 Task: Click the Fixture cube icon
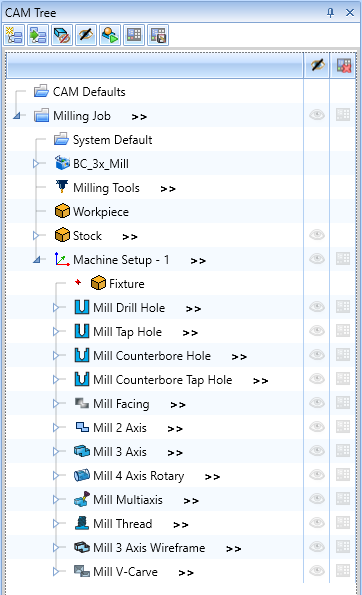click(x=98, y=283)
